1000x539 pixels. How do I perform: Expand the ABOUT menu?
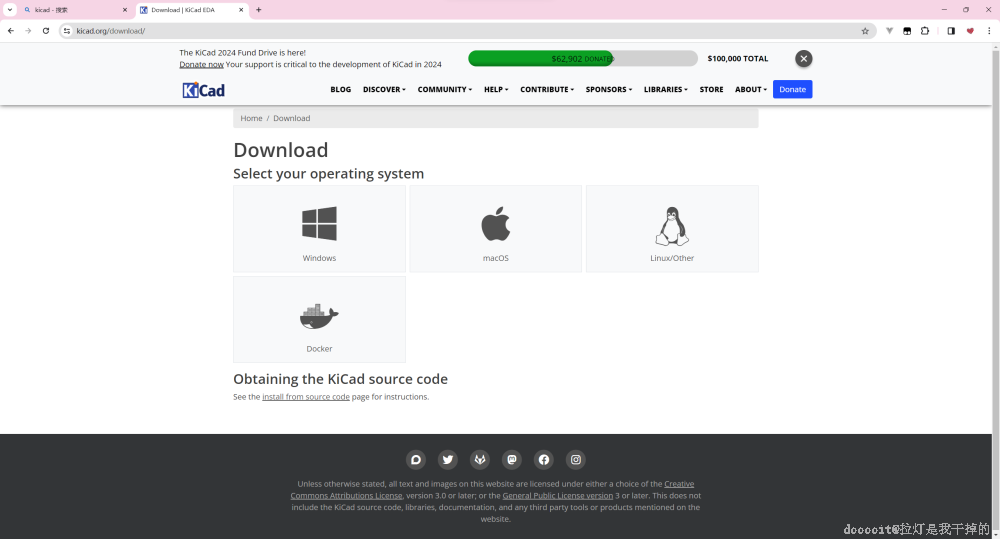(x=751, y=89)
